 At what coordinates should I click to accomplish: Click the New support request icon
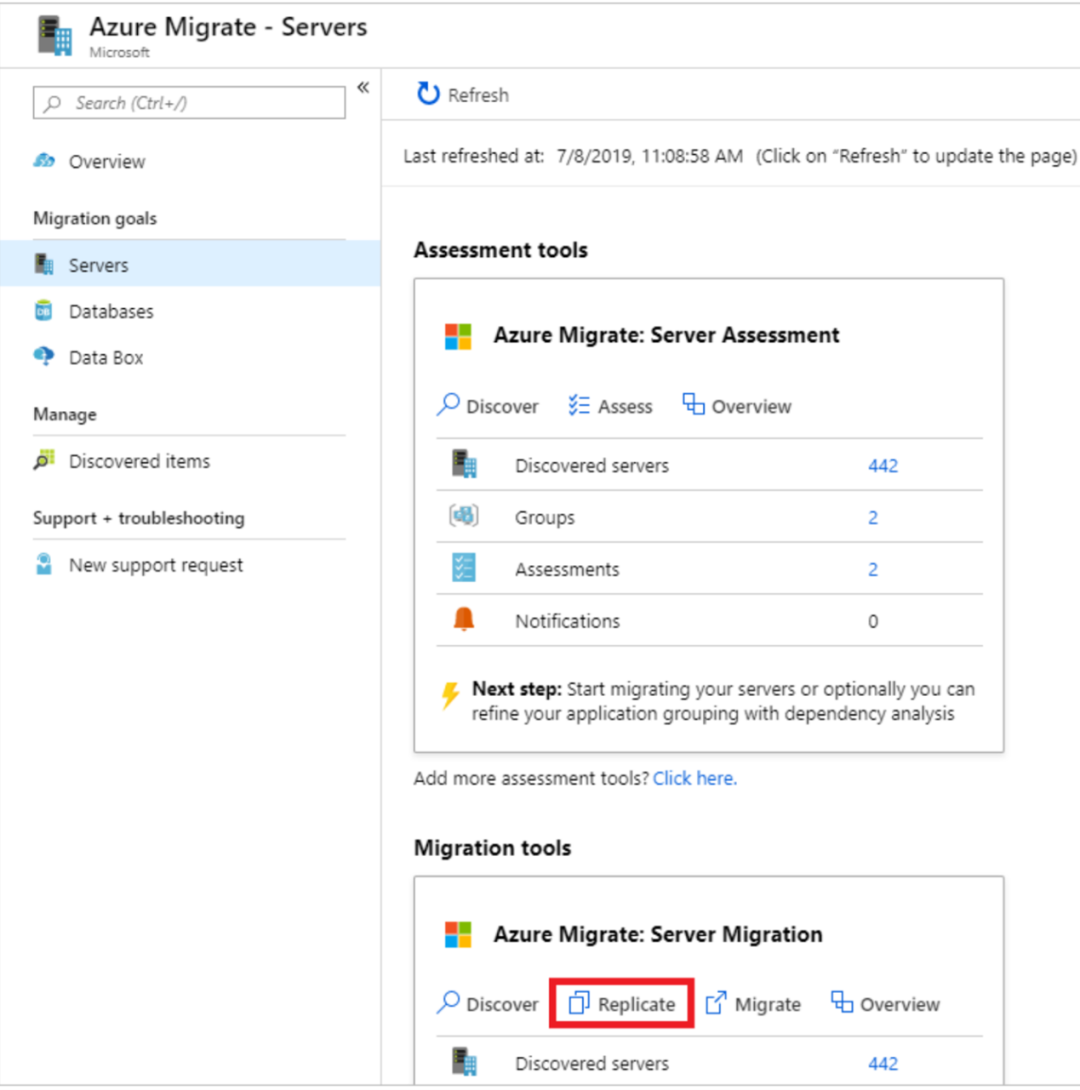click(x=44, y=564)
